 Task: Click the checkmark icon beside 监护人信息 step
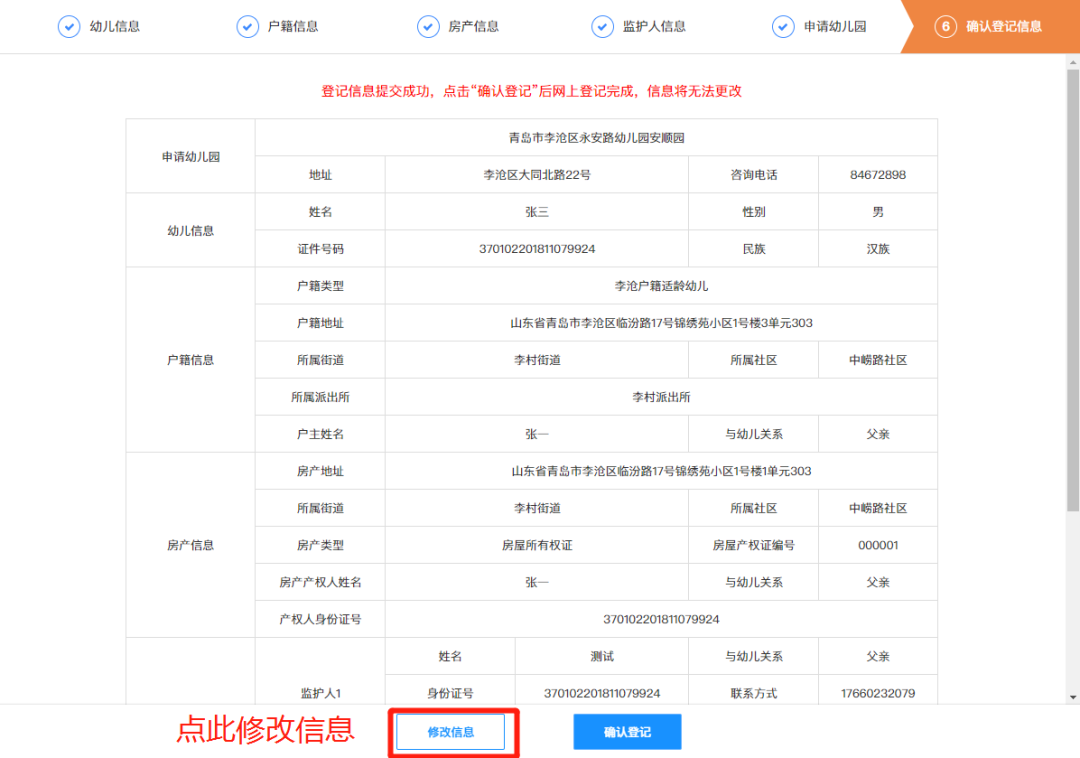pos(602,27)
